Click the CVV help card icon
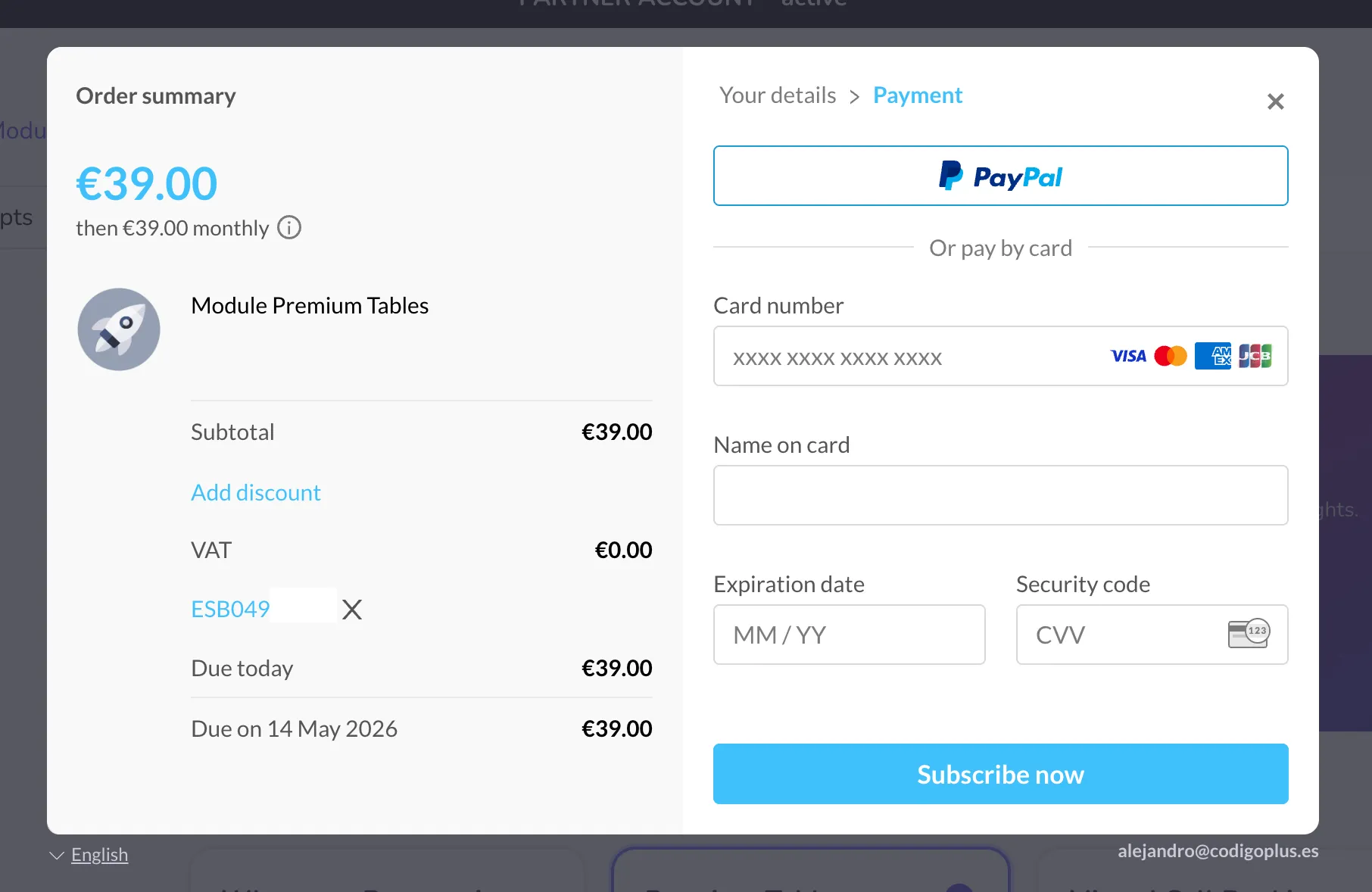This screenshot has width=1372, height=892. 1249,634
